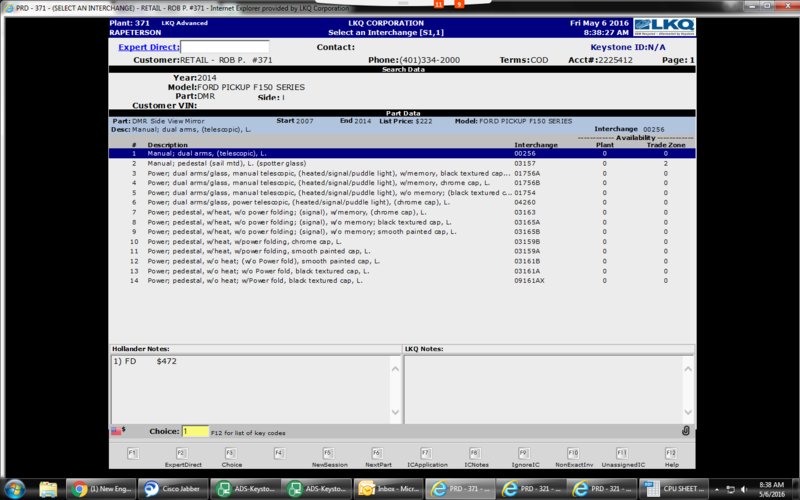Click the yellow Choice input field

tap(195, 431)
